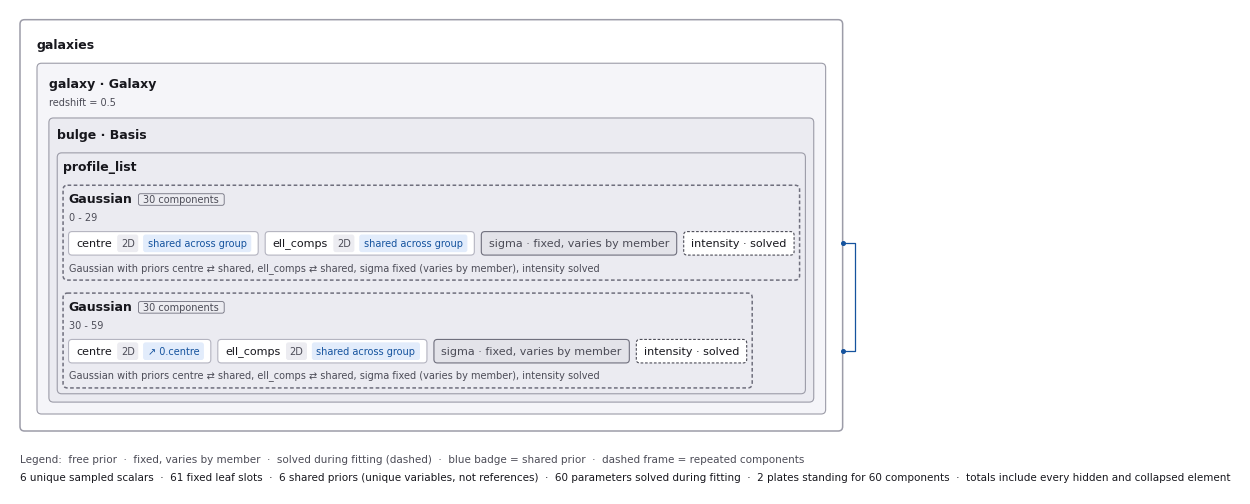Click lower dot of connector line
1250x504 pixels.
[x=843, y=351]
